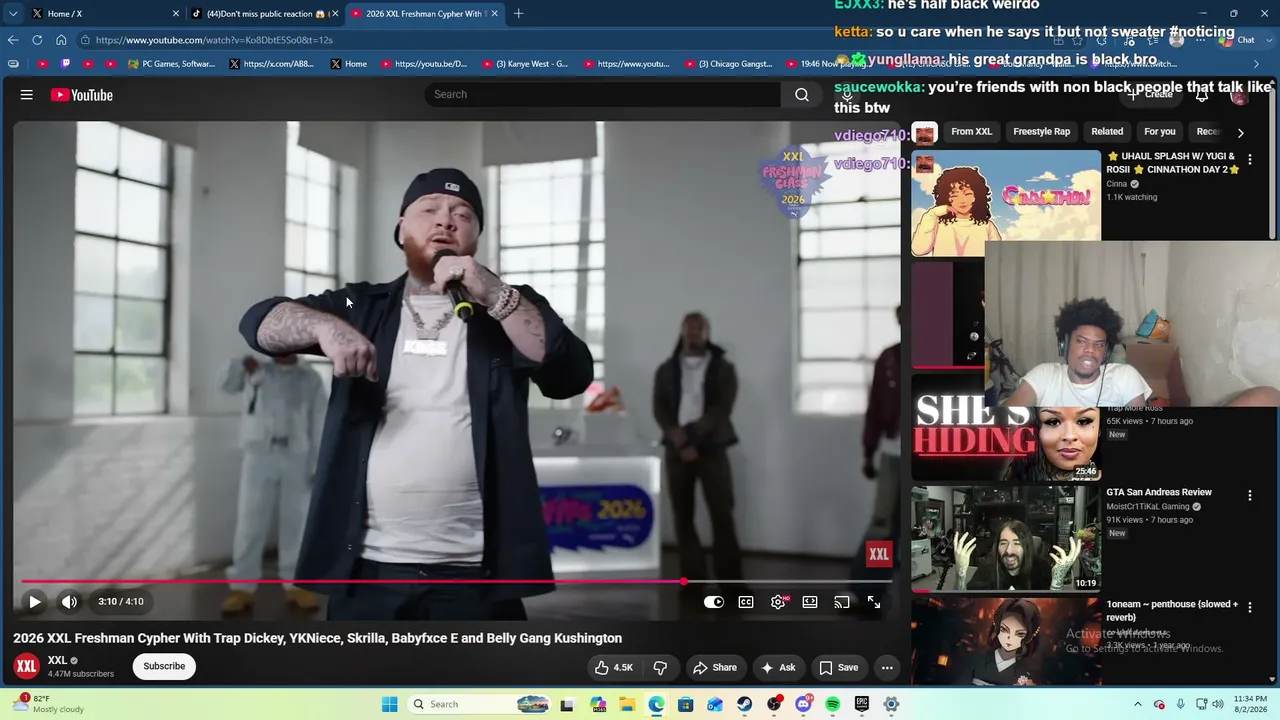Mute the video volume
This screenshot has width=1280, height=720.
[69, 602]
